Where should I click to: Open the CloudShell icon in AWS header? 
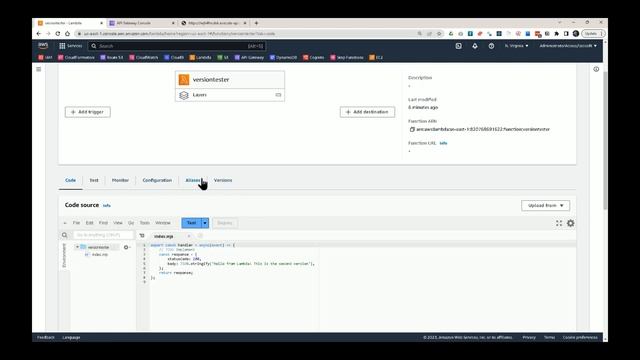pyautogui.click(x=459, y=46)
